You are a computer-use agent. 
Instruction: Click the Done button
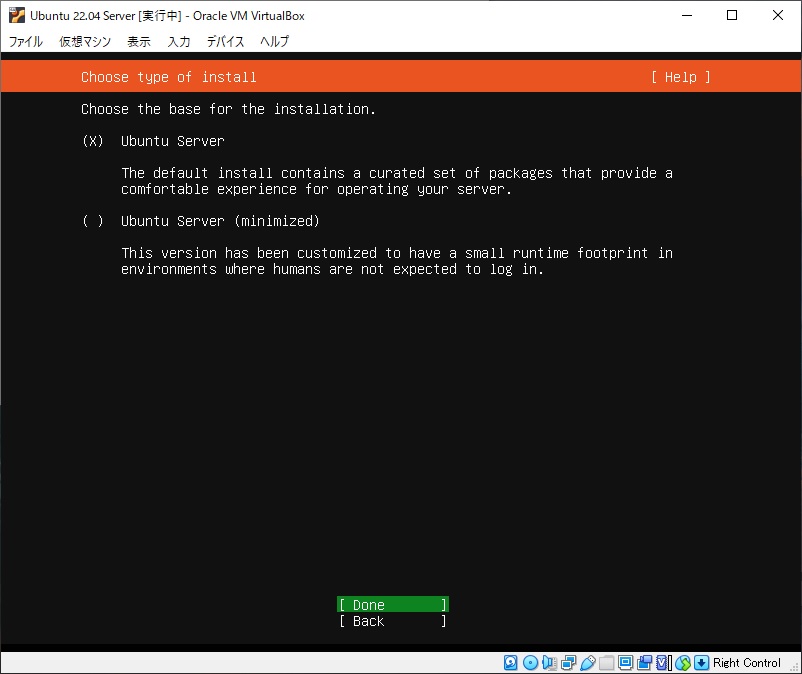pyautogui.click(x=393, y=604)
